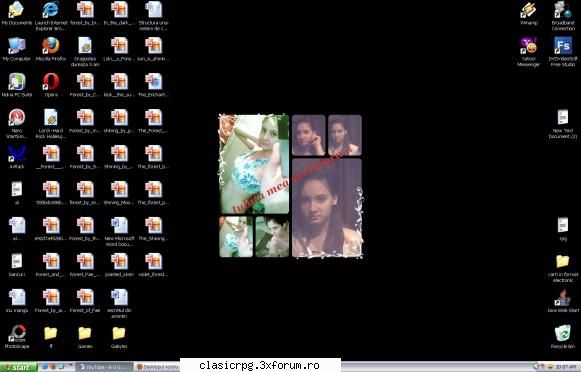Select the Structura unui sistem Word document
581x372 pixels.
point(153,16)
